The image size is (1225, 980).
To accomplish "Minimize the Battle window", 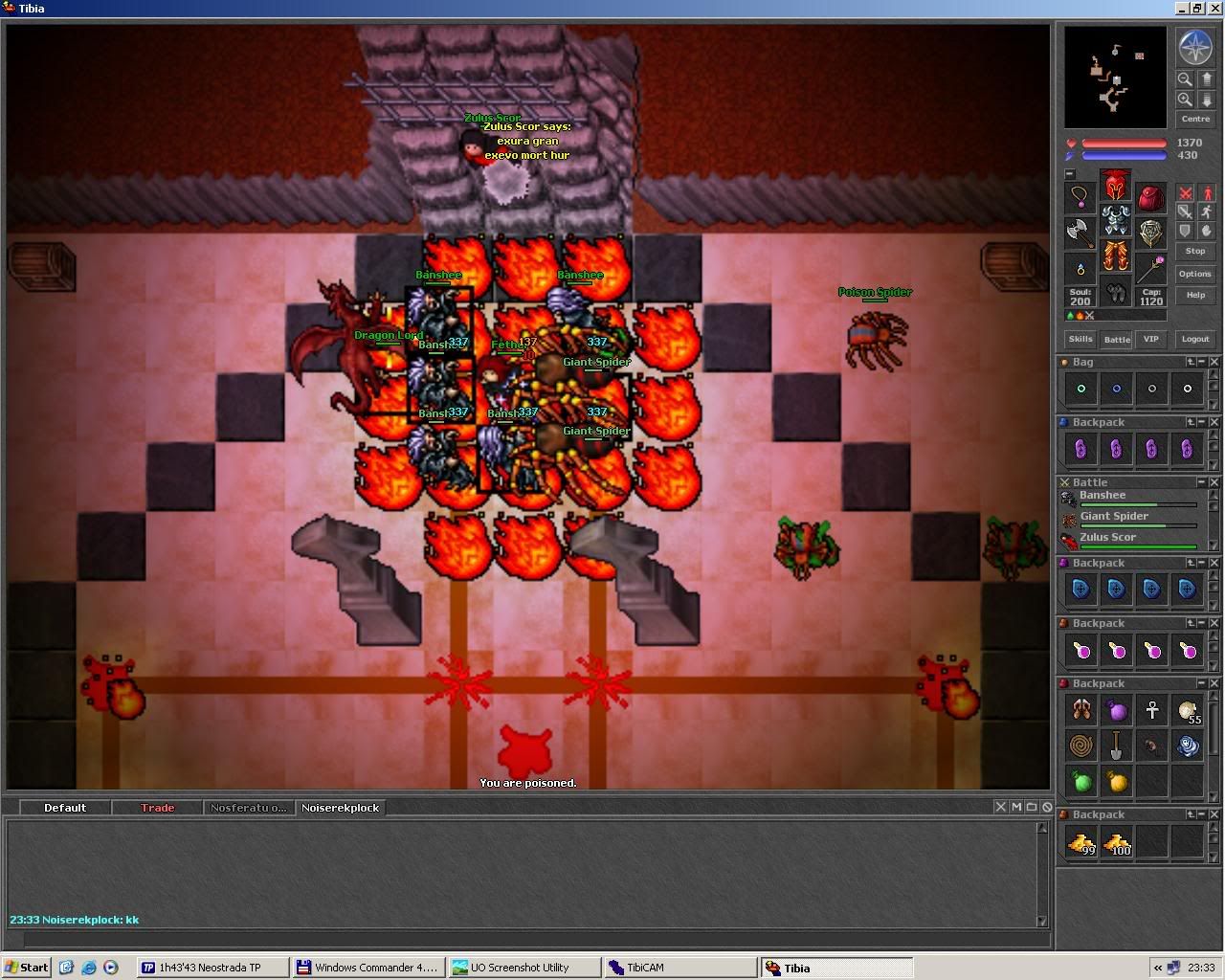I will point(1202,482).
